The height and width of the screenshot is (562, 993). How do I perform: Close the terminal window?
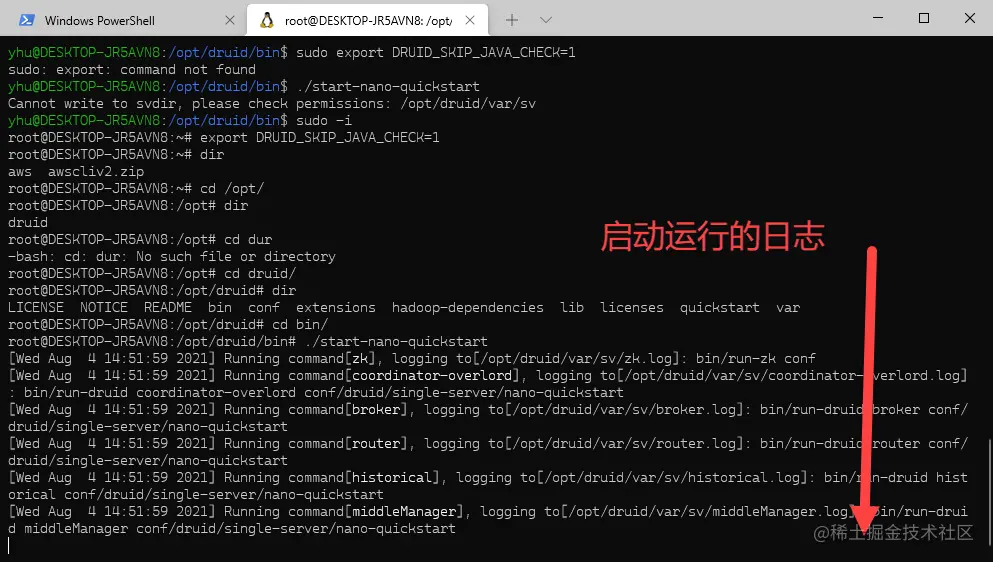tap(970, 18)
